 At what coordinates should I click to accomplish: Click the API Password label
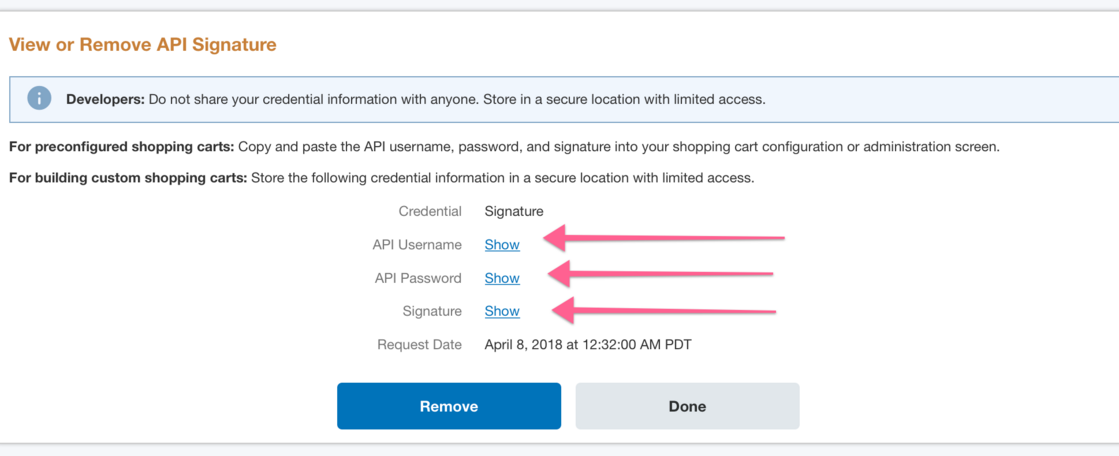(x=418, y=278)
